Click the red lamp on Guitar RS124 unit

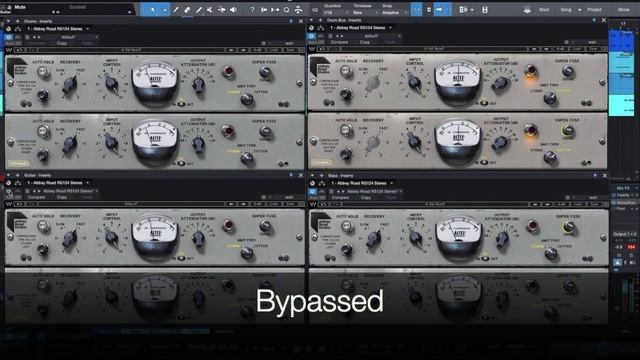click(x=228, y=225)
